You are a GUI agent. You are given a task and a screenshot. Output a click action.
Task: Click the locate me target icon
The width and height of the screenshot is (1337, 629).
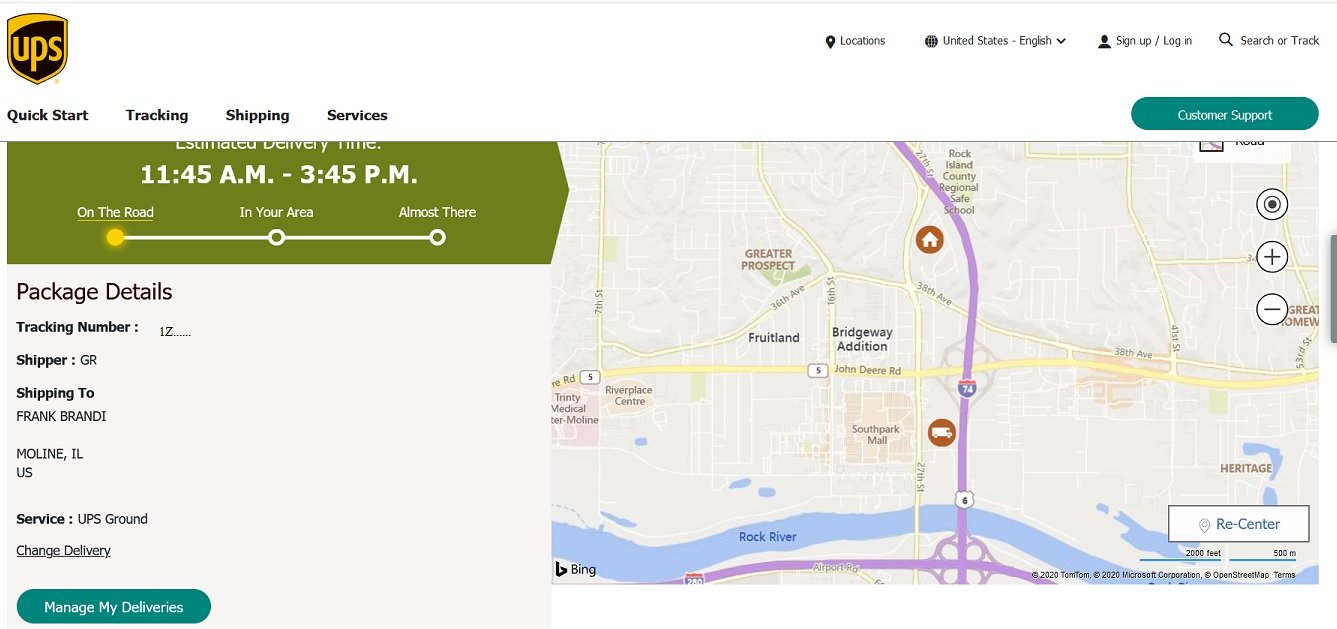pos(1271,204)
